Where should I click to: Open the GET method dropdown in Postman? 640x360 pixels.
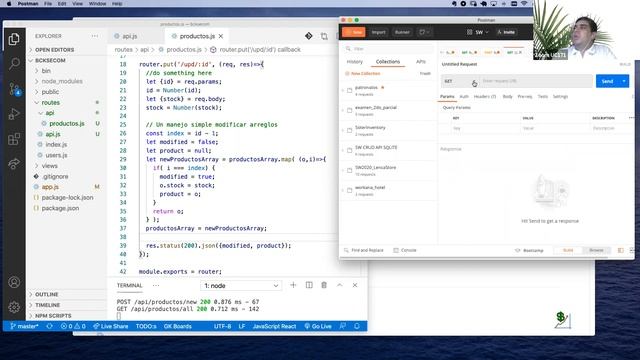click(x=460, y=81)
